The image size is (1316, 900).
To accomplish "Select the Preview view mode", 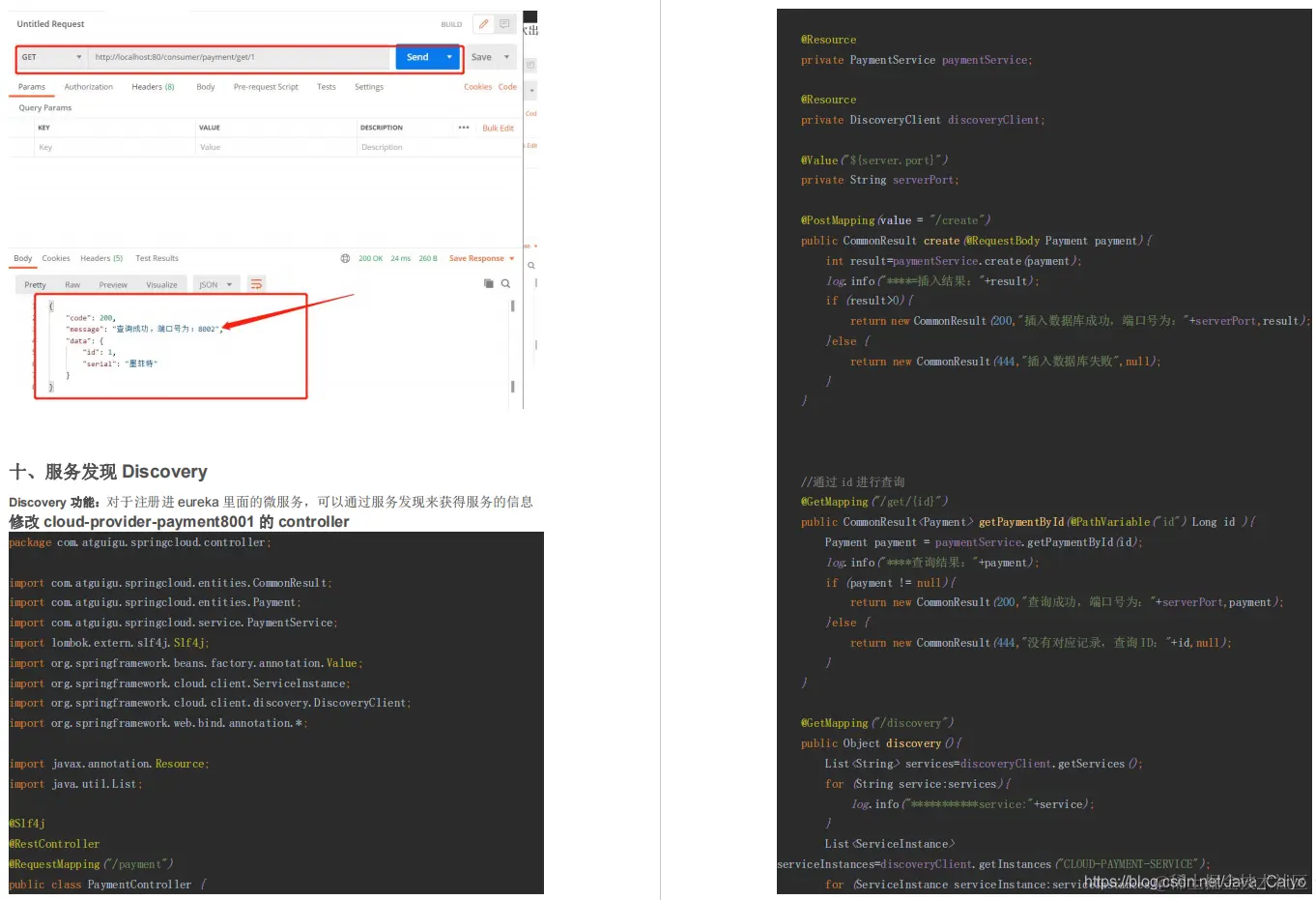I will coord(113,284).
